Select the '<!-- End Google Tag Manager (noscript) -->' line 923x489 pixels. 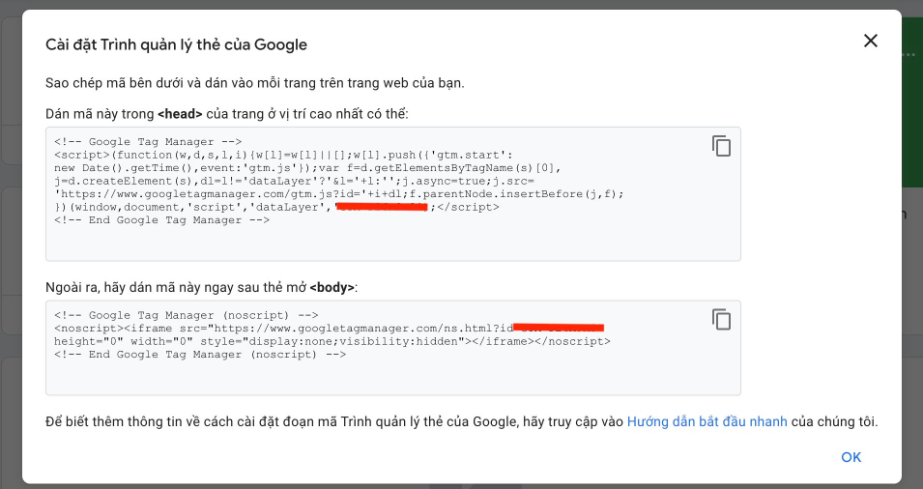tap(200, 354)
